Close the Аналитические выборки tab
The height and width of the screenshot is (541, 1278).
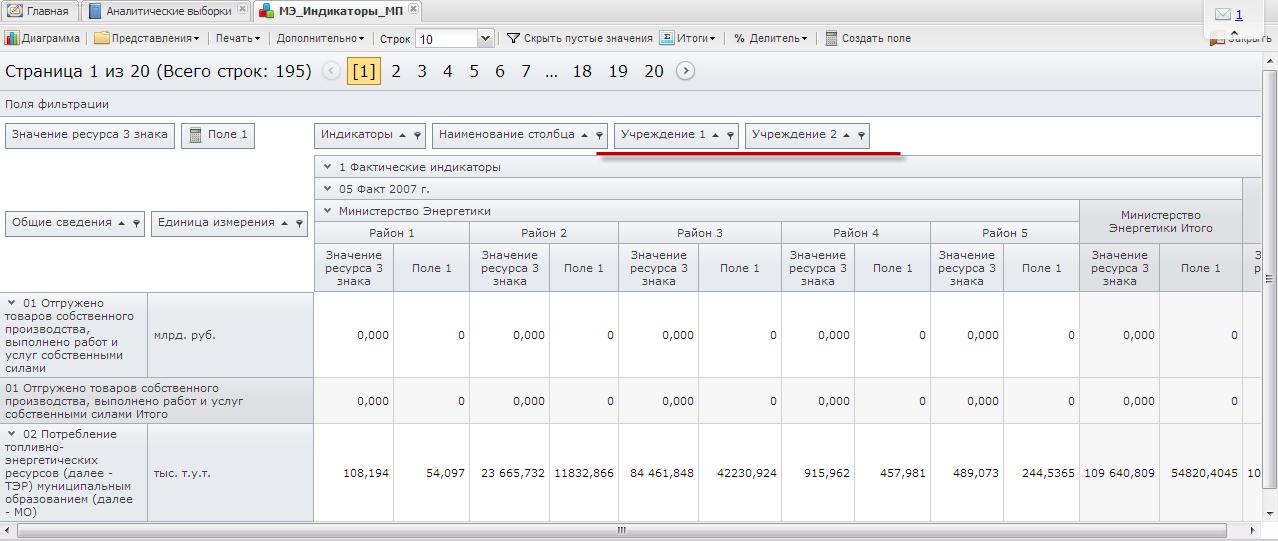click(242, 10)
